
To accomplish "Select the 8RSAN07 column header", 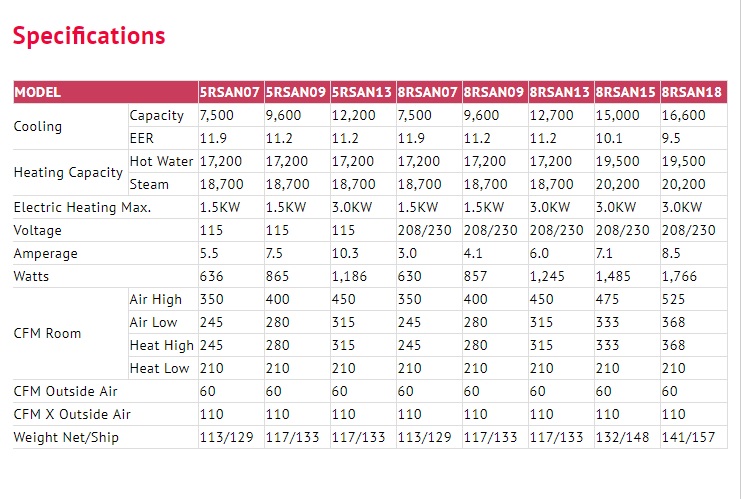I will [428, 92].
